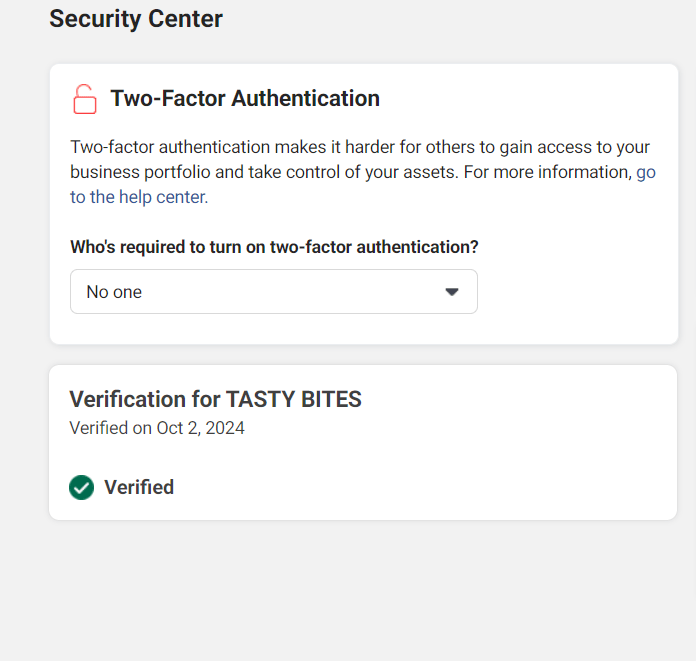Screen dimensions: 696x661
Task: Click the "Who's required to turn on" question label
Action: tap(274, 247)
